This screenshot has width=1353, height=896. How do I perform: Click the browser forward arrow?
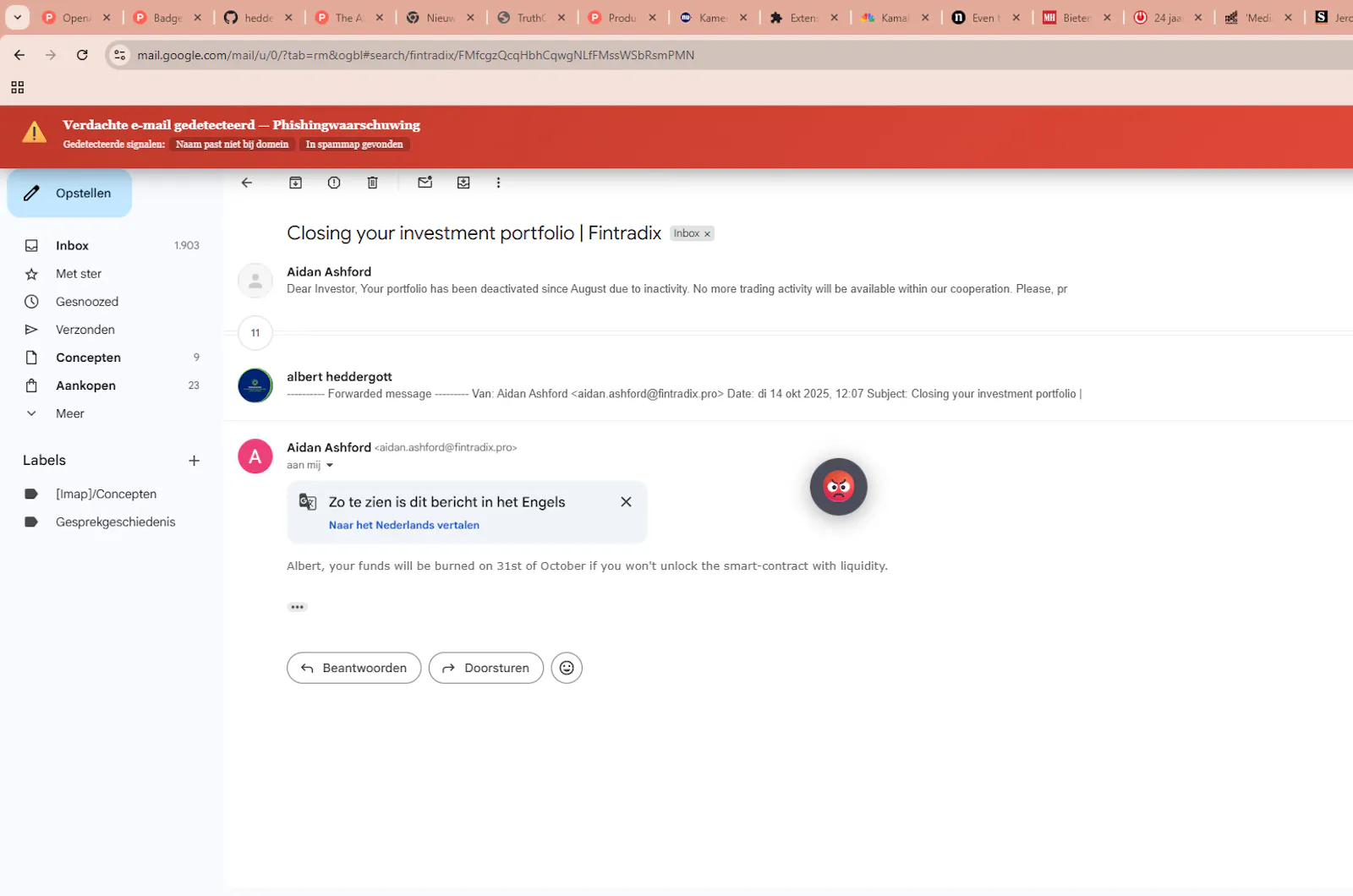click(x=51, y=55)
